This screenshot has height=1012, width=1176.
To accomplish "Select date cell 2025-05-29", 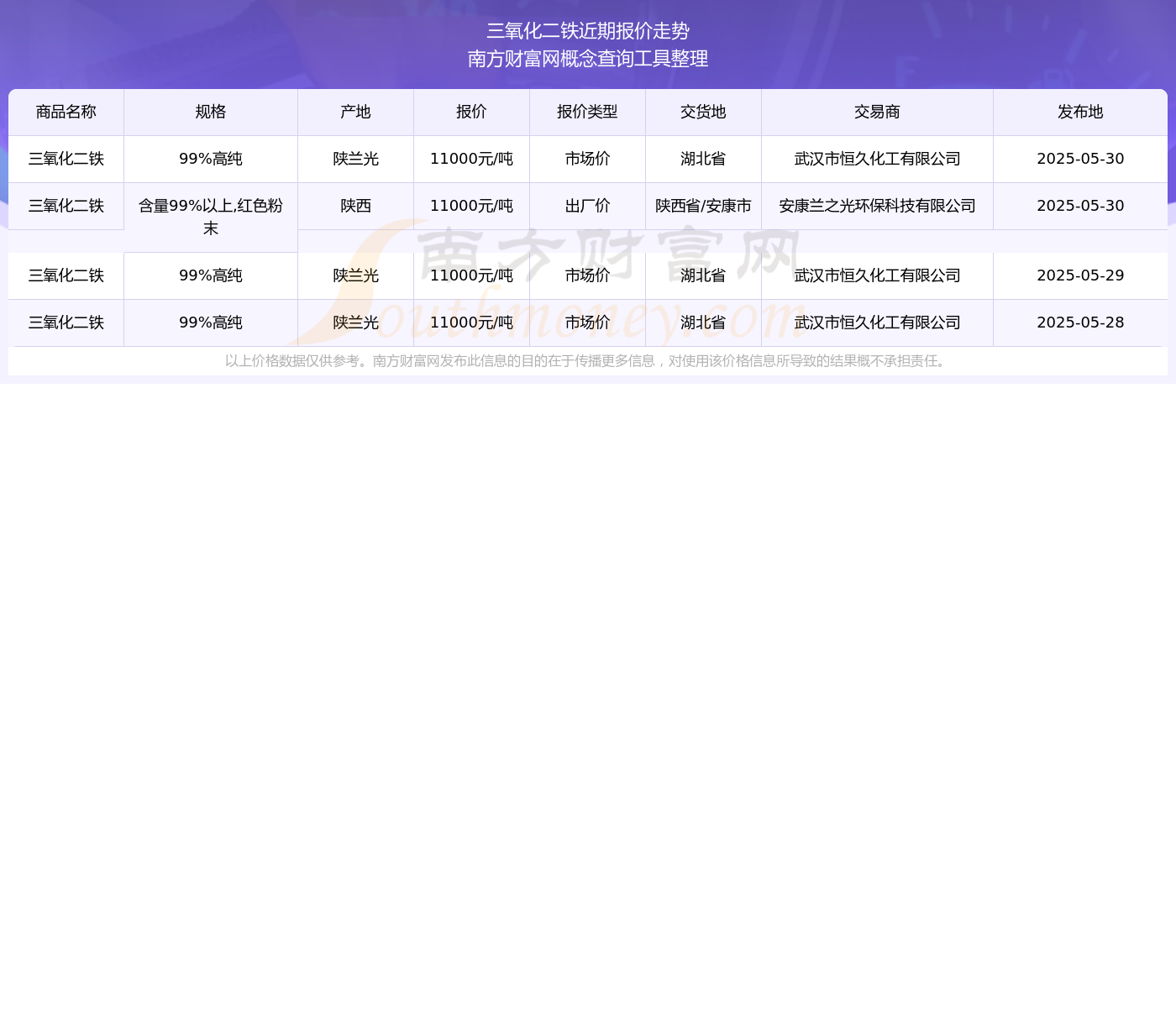I will [x=1081, y=275].
